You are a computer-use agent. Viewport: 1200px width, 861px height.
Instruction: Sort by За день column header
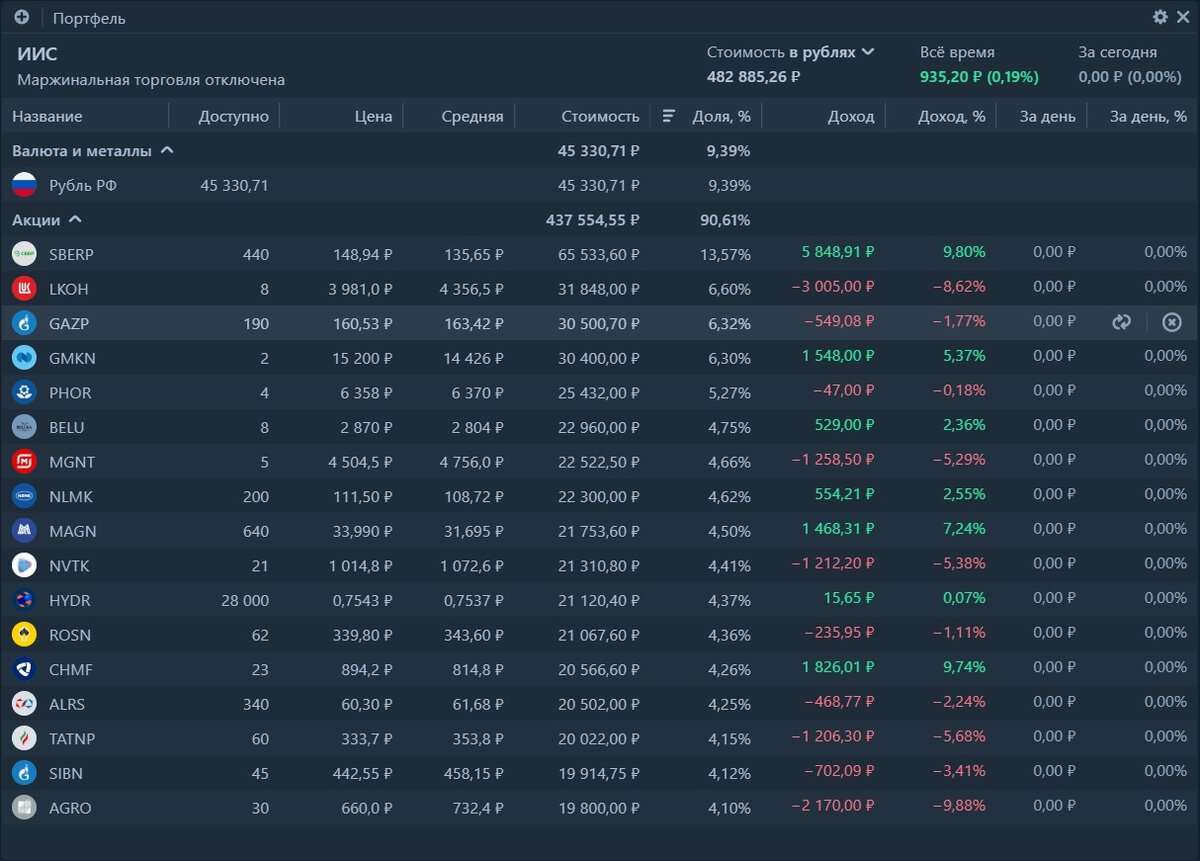[x=1048, y=116]
